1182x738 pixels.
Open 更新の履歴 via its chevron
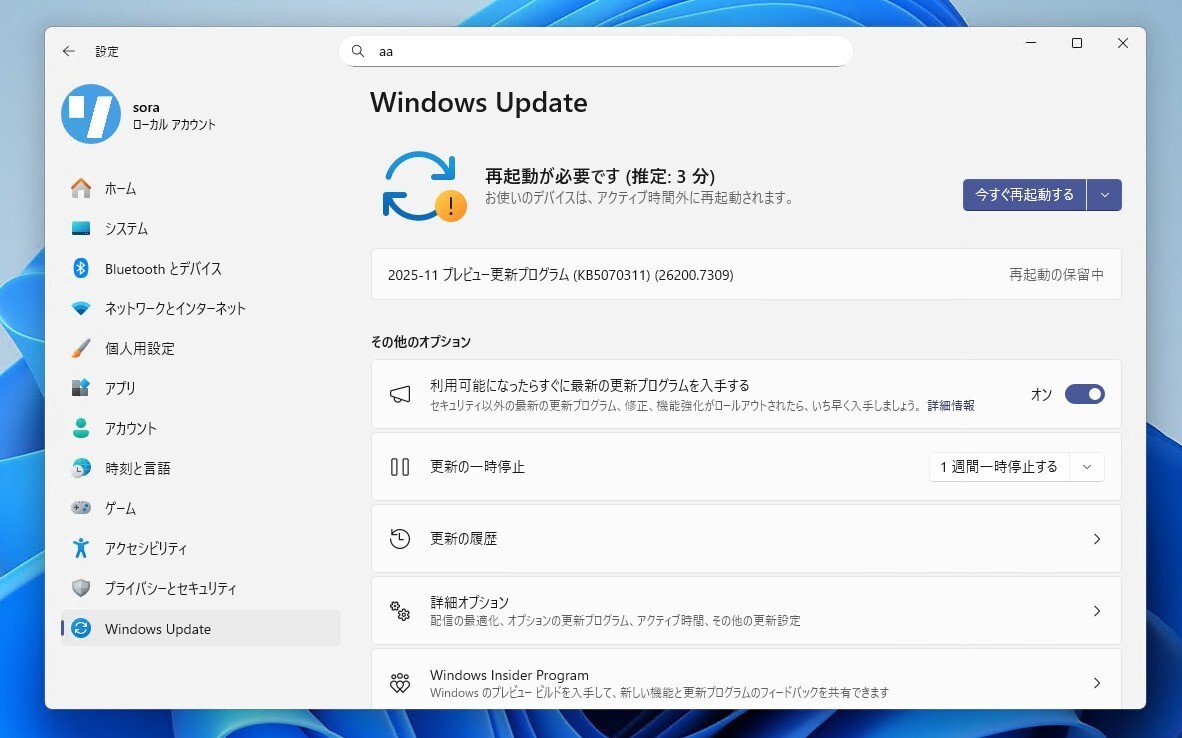point(1097,539)
